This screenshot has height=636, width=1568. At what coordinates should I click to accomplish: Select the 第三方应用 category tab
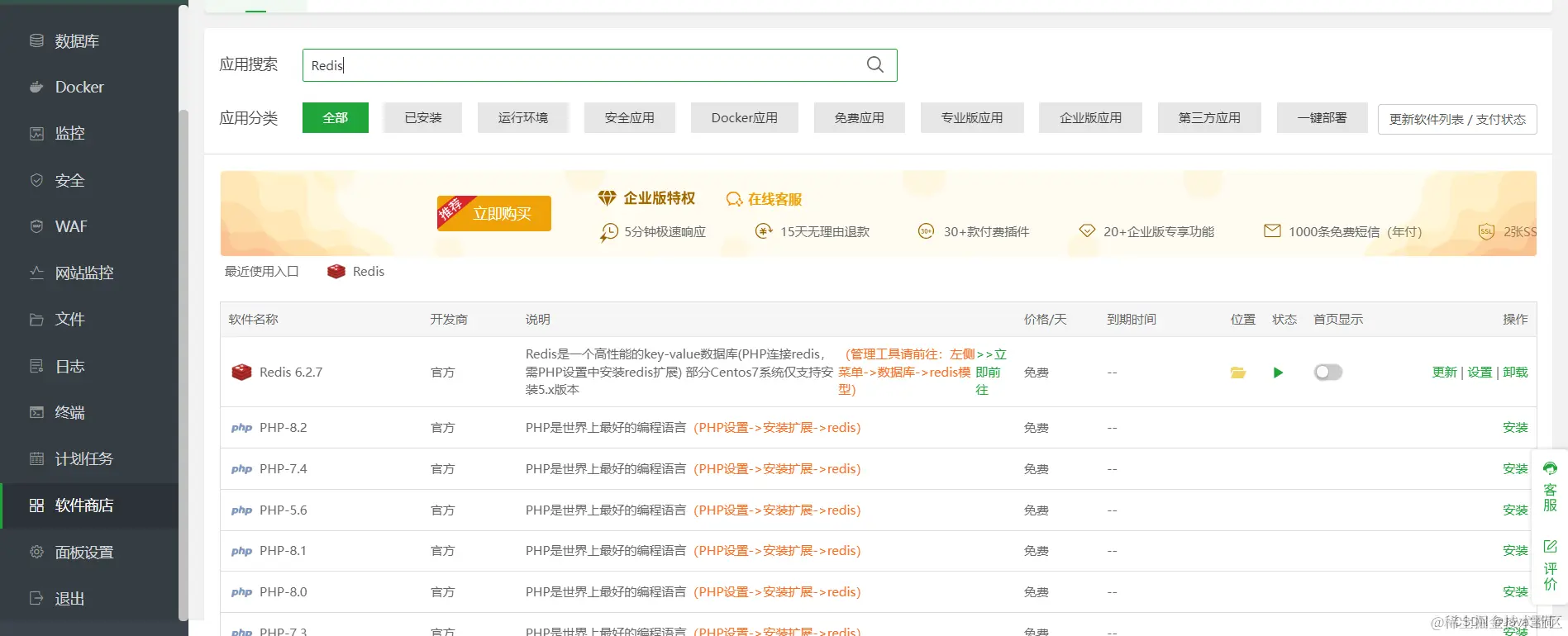pyautogui.click(x=1210, y=118)
